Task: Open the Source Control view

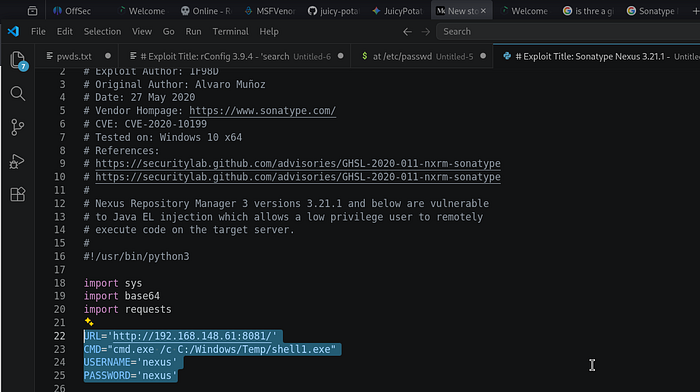Action: (x=17, y=127)
